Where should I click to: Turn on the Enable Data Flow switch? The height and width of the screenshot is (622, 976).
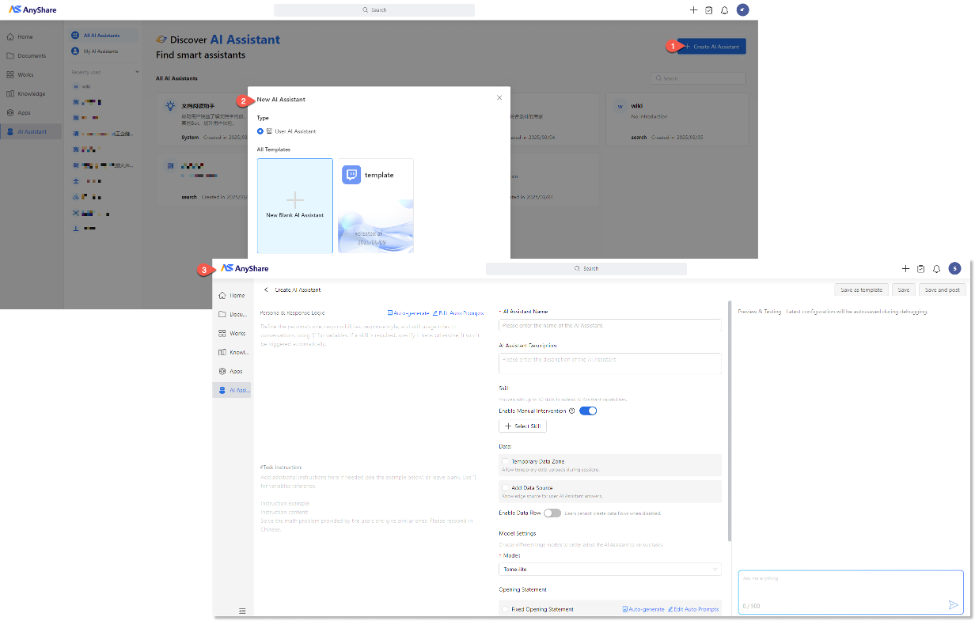[x=552, y=513]
